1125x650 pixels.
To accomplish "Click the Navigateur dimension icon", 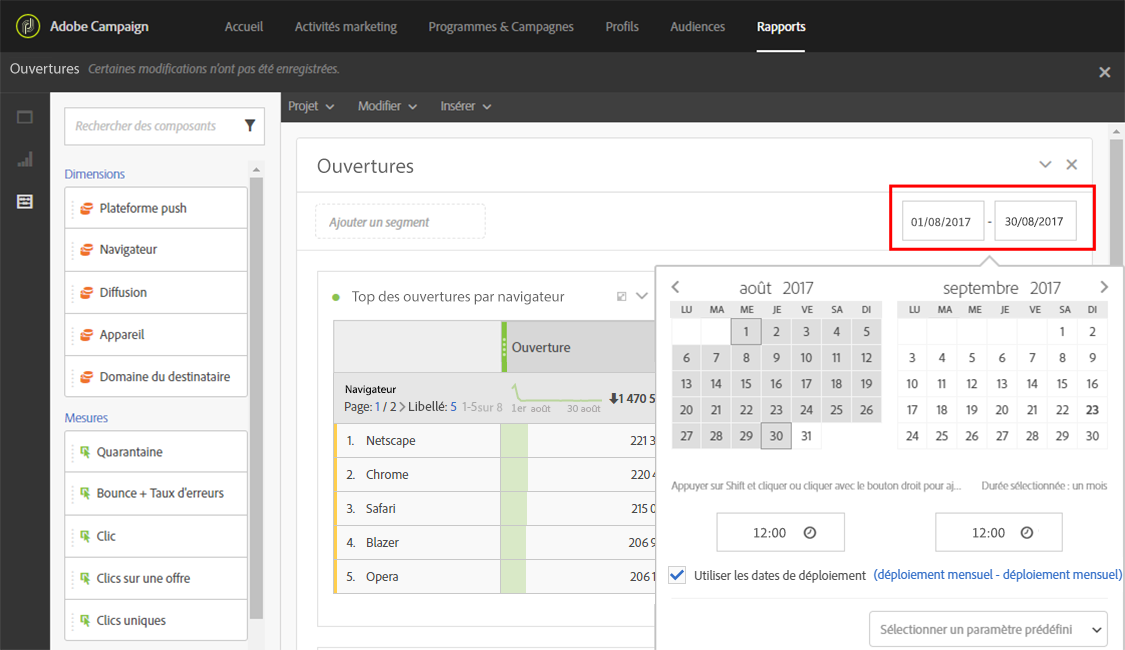I will tap(86, 250).
